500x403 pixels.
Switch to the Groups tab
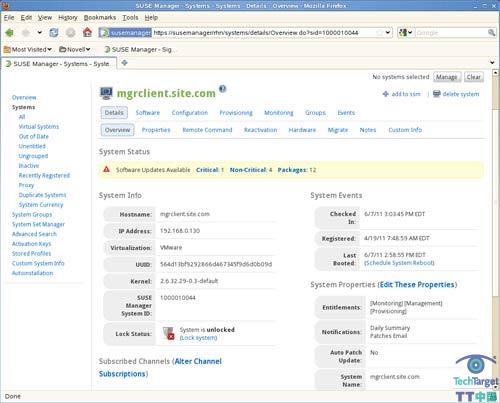[315, 113]
